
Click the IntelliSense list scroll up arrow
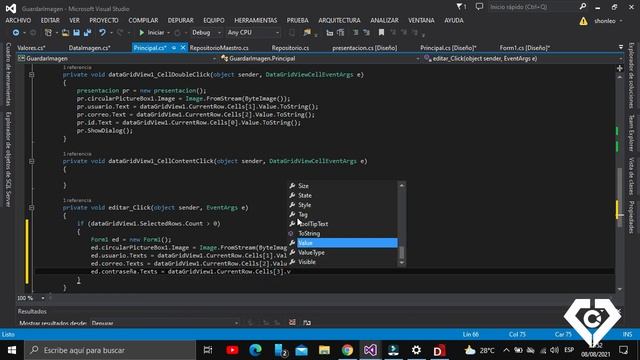[402, 185]
